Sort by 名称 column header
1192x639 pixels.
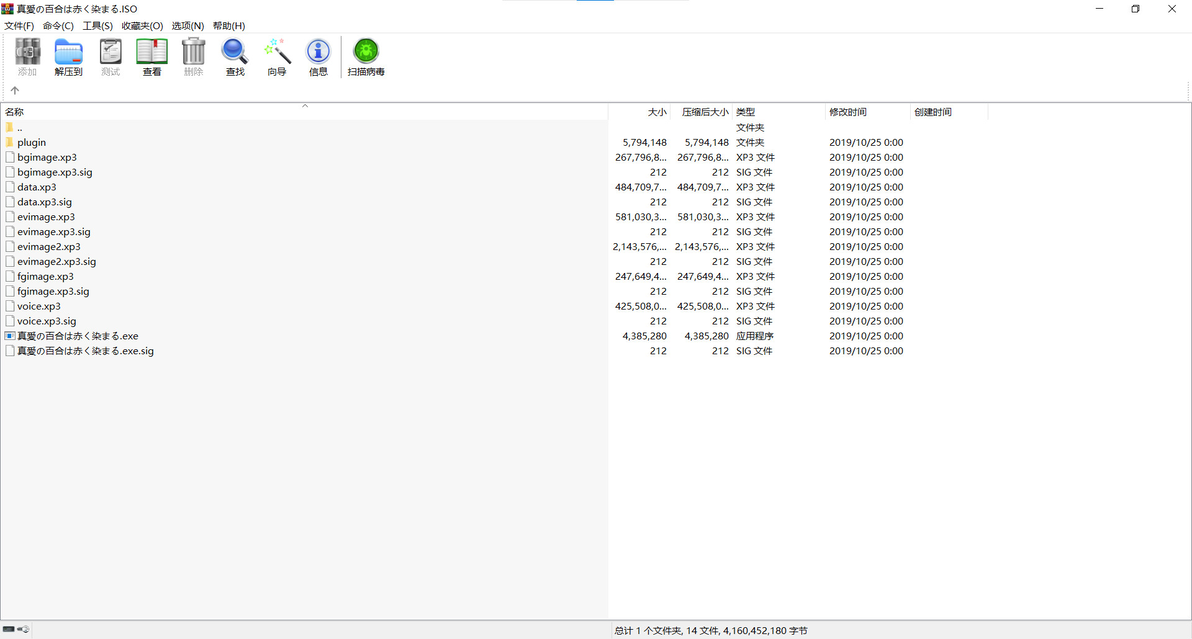click(304, 112)
